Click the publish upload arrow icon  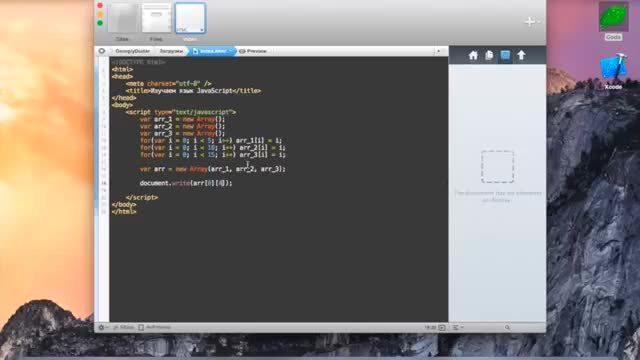coord(521,55)
